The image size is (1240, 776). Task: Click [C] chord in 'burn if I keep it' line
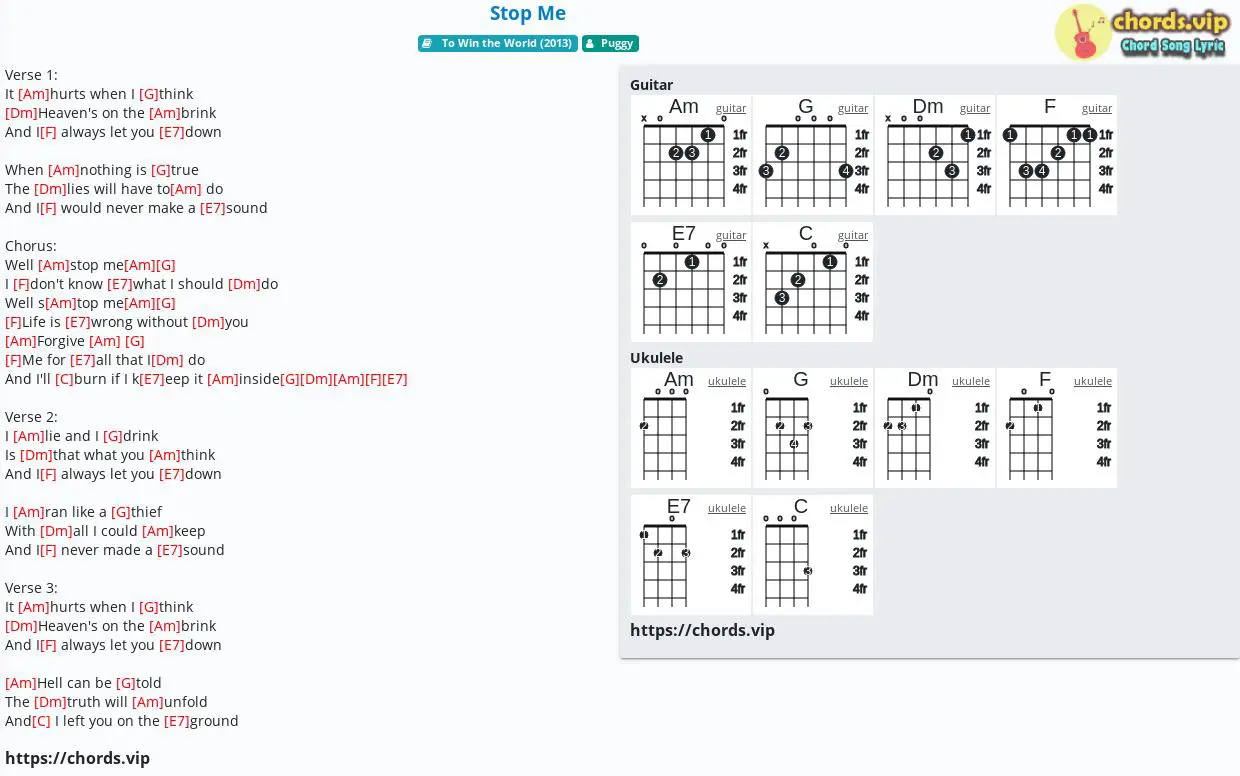tap(64, 379)
